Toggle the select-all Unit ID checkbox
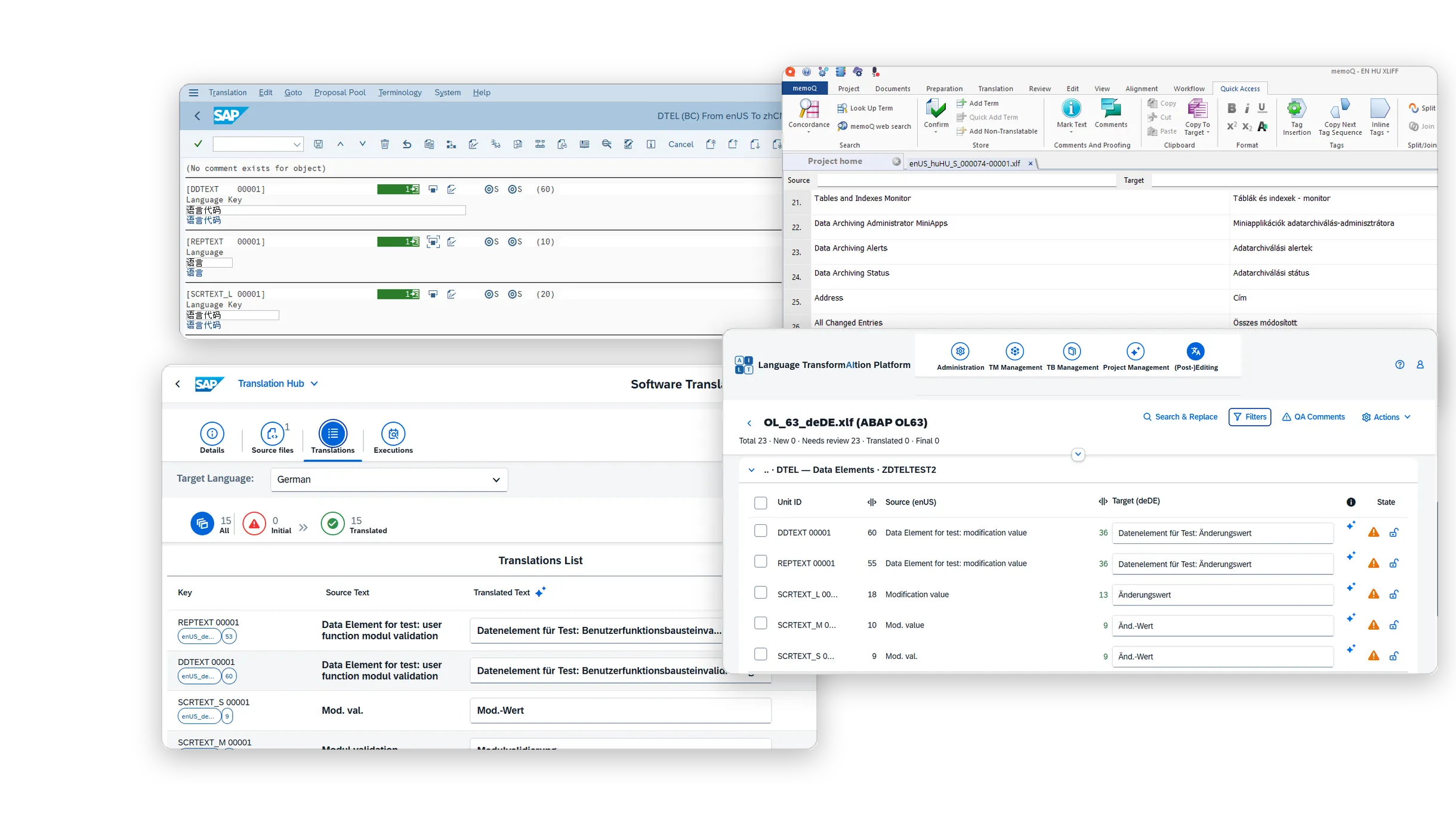Viewport: 1456px width, 823px height. click(760, 503)
